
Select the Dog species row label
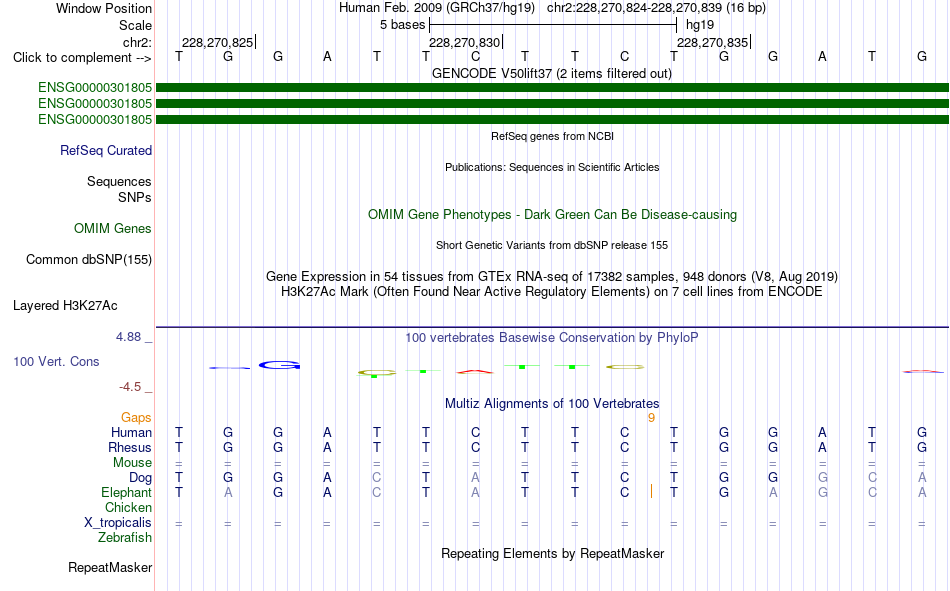[x=141, y=478]
